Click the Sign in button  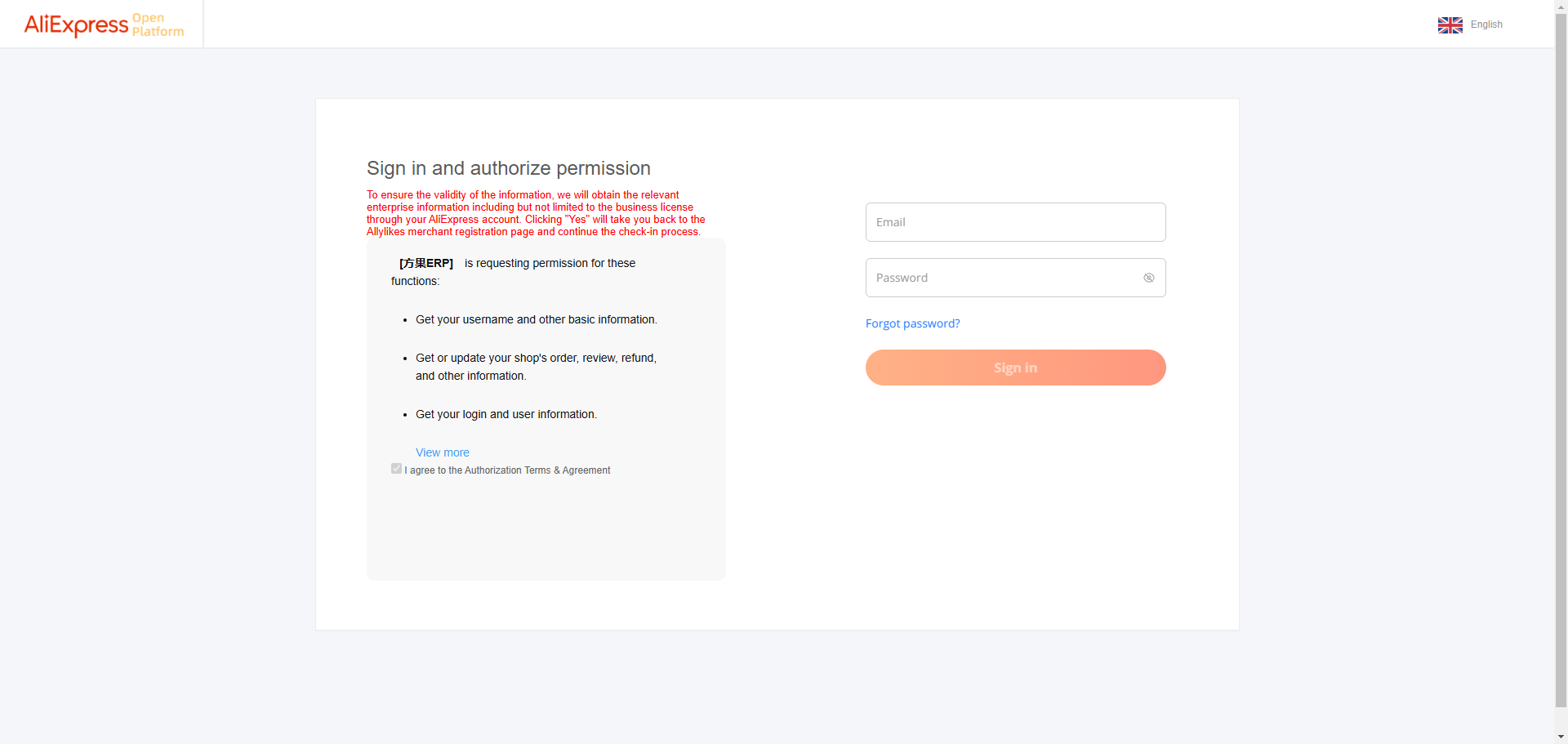tap(1015, 368)
